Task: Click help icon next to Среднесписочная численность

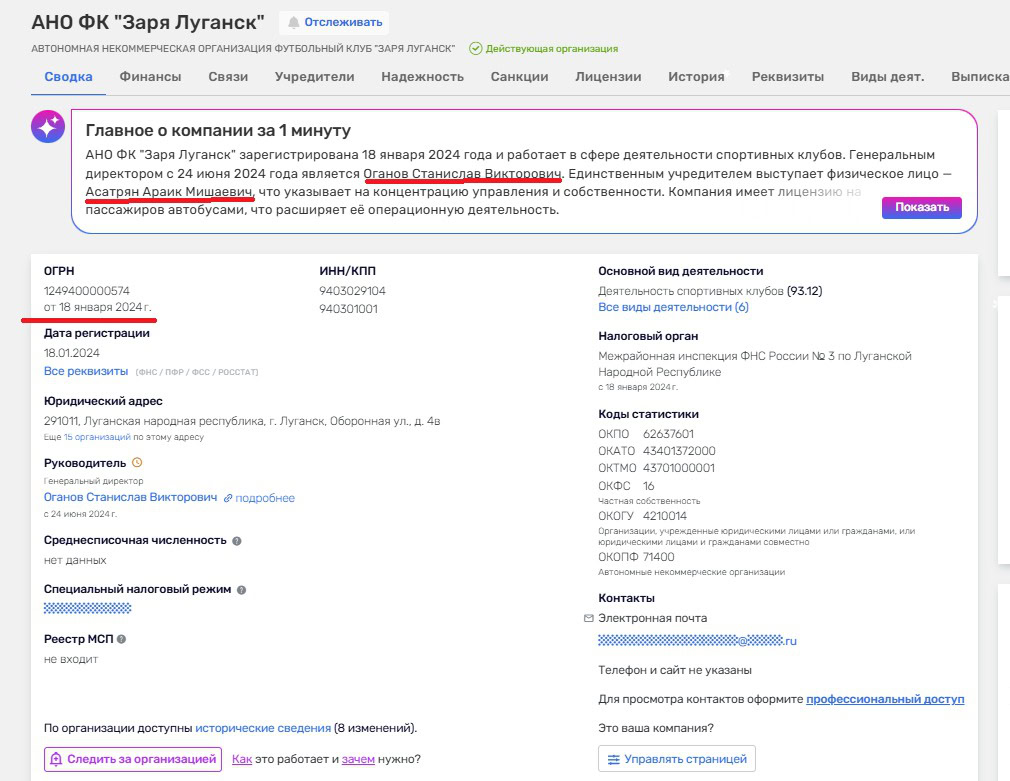Action: click(x=237, y=541)
